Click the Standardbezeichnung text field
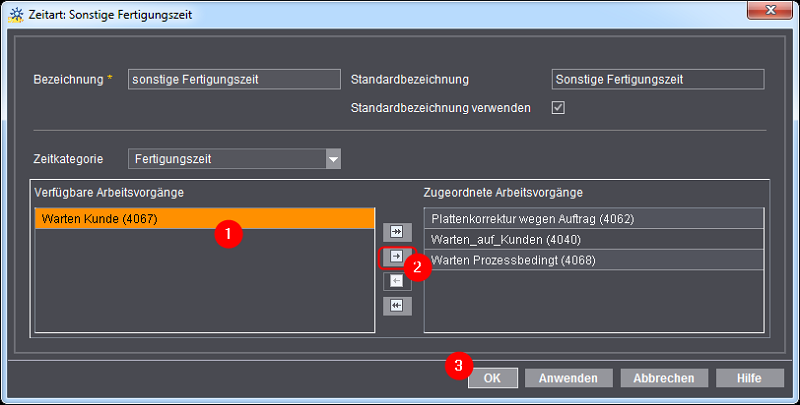The height and width of the screenshot is (405, 800). click(657, 79)
